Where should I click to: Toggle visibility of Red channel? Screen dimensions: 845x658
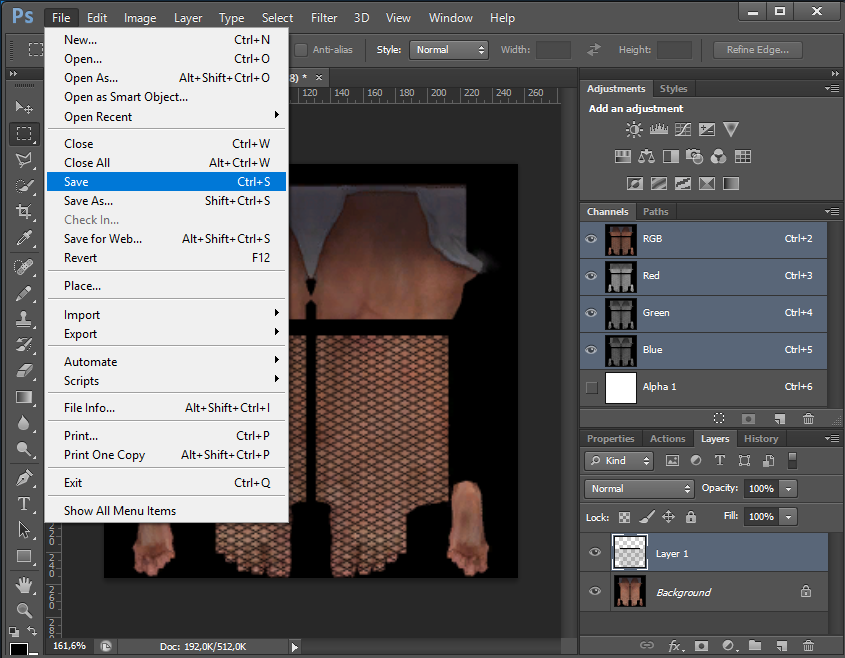click(x=591, y=276)
